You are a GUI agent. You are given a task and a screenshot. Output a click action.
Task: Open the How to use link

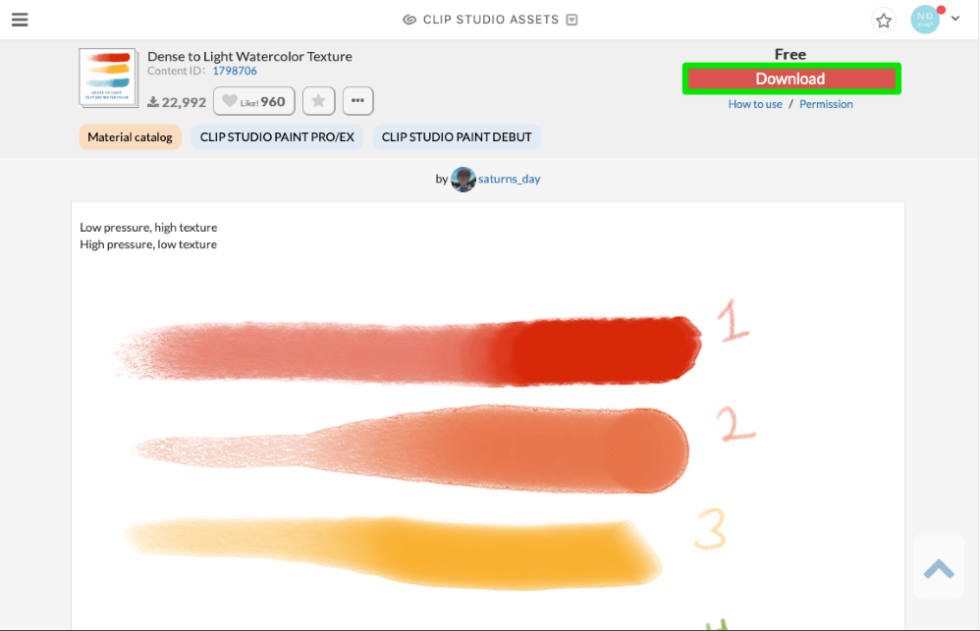(x=755, y=104)
